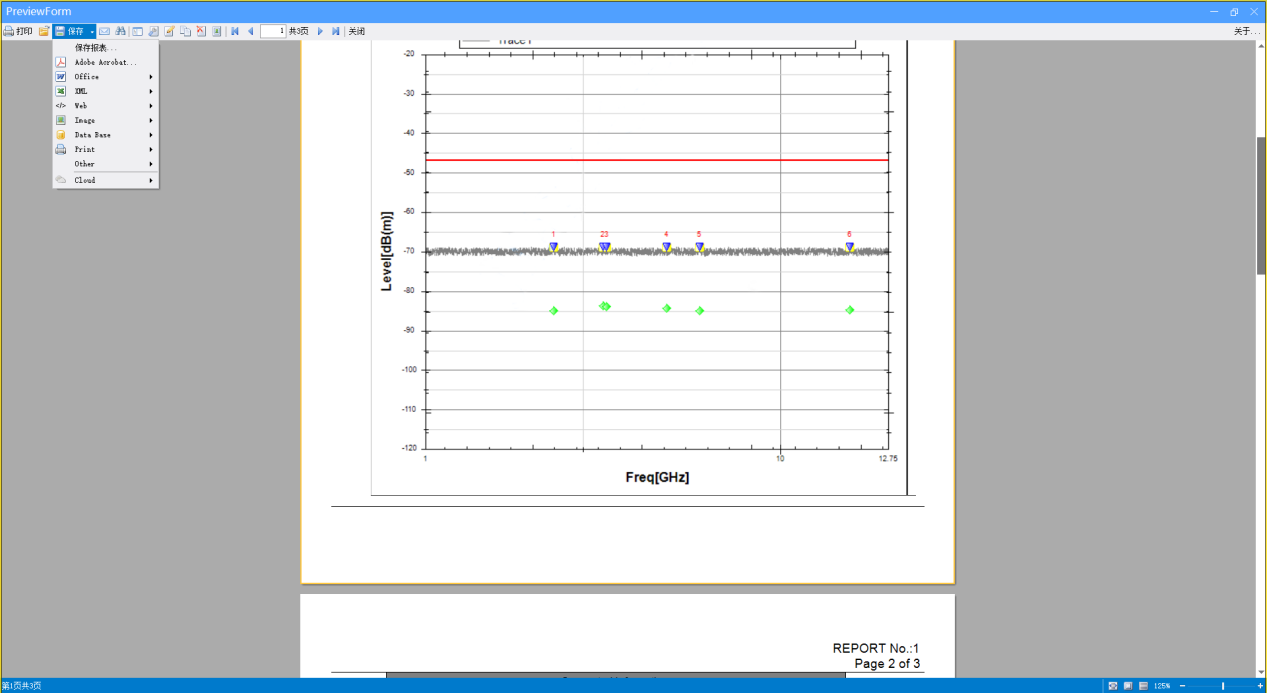Click the database cylinder icon in the menu
The width and height of the screenshot is (1267, 693).
coord(61,135)
